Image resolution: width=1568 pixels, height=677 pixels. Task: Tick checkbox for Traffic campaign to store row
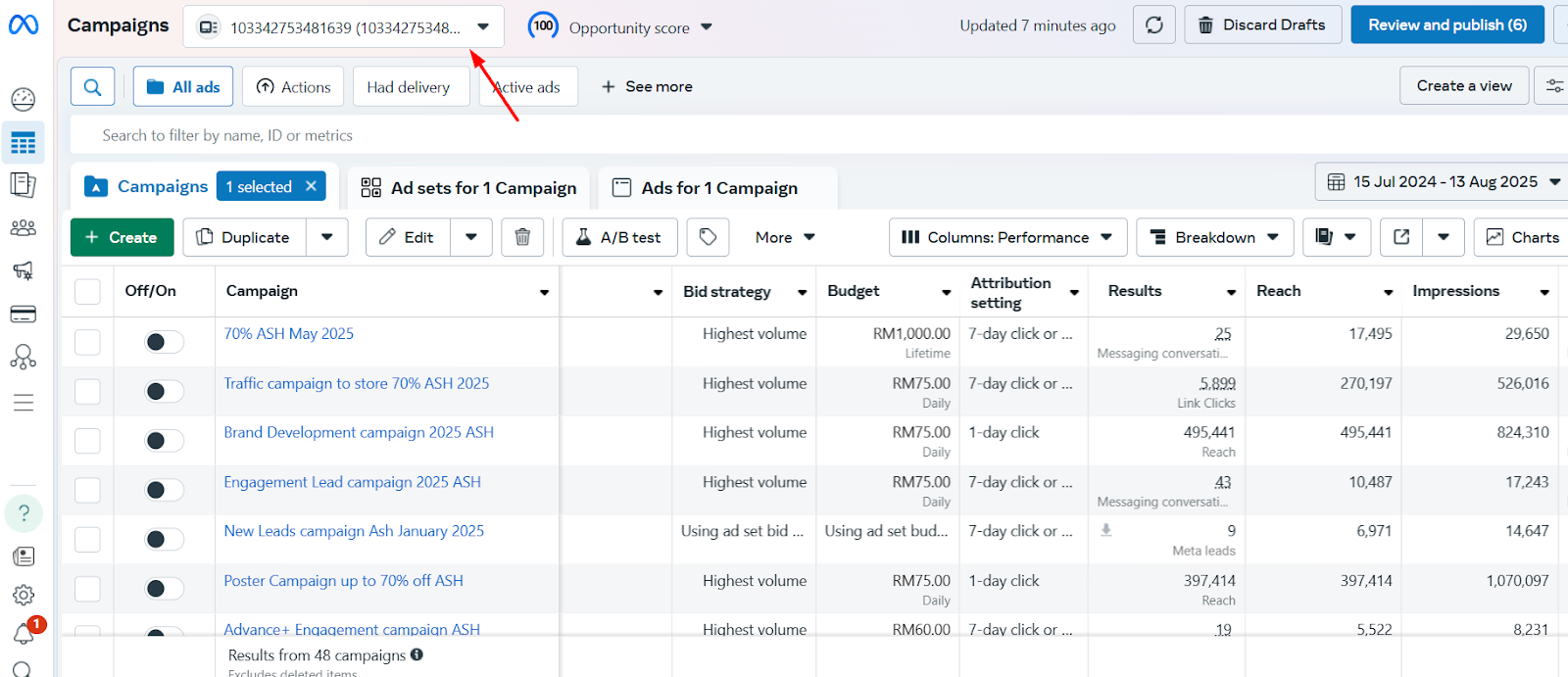point(87,391)
